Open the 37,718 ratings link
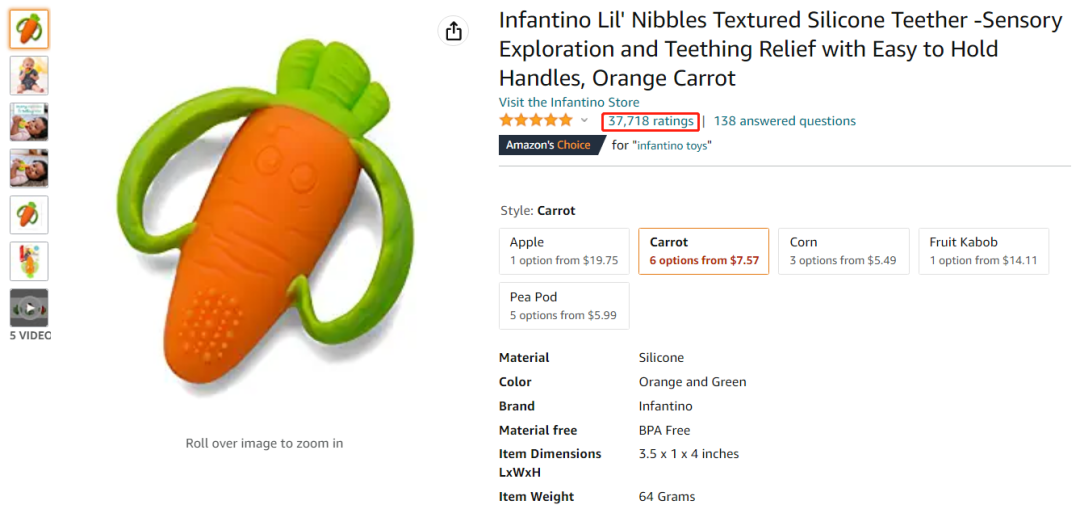 (650, 121)
